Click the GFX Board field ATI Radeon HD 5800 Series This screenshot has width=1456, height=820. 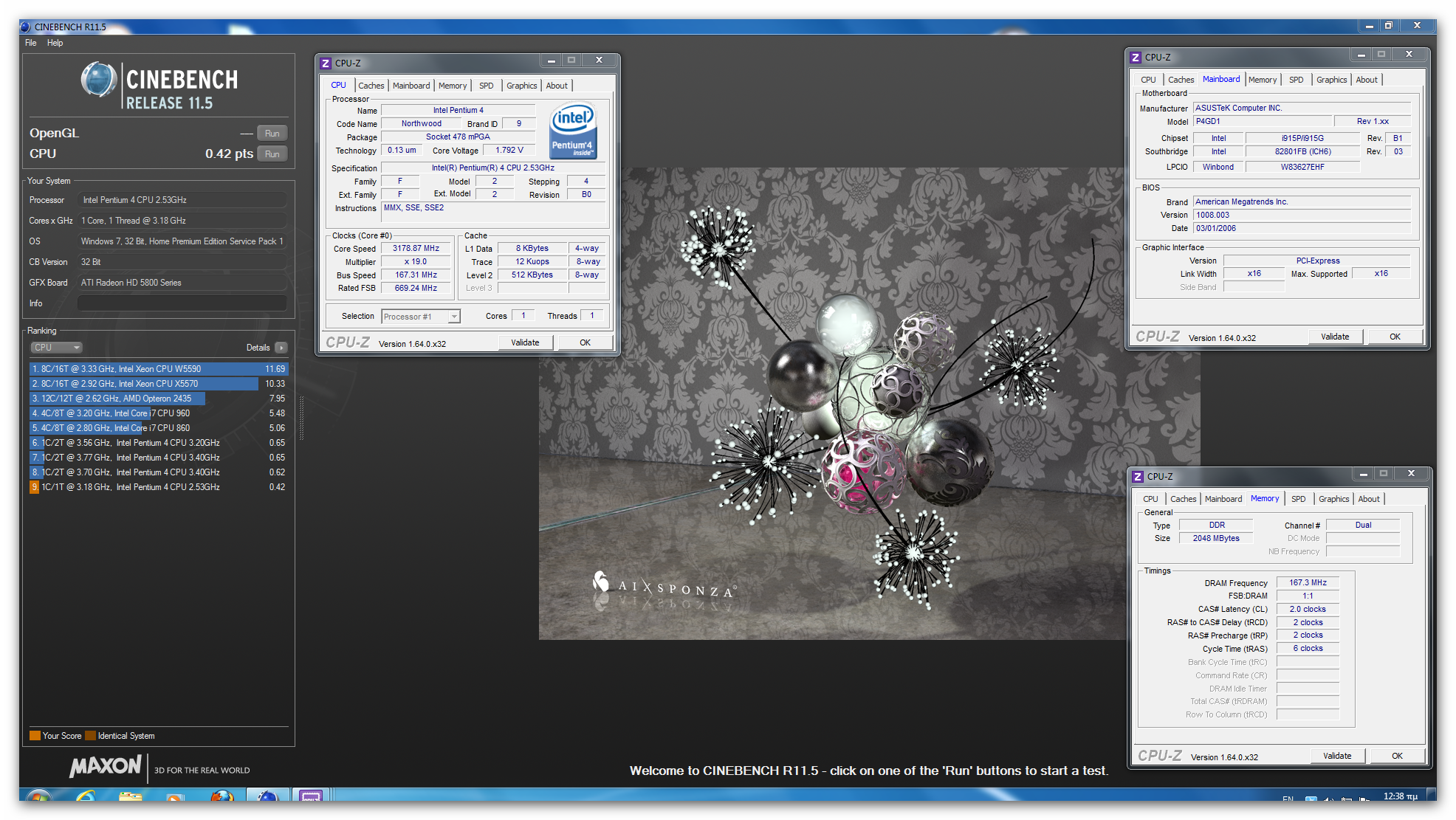pyautogui.click(x=182, y=283)
